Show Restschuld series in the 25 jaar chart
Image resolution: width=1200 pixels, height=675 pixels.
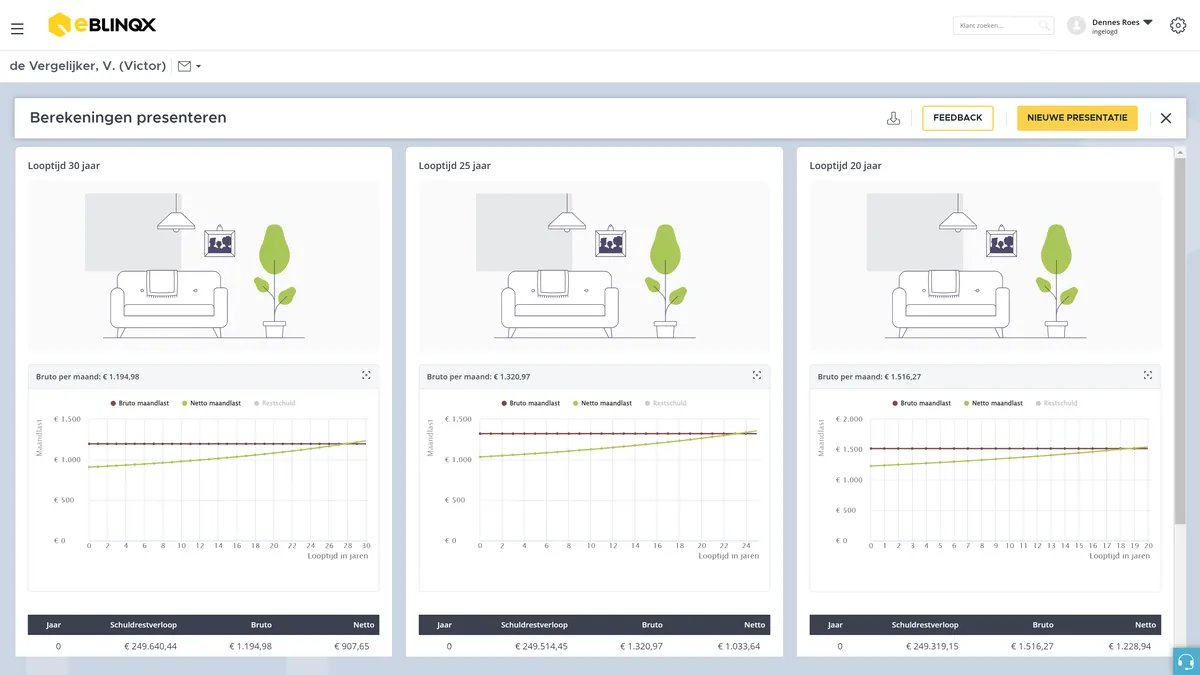(665, 403)
